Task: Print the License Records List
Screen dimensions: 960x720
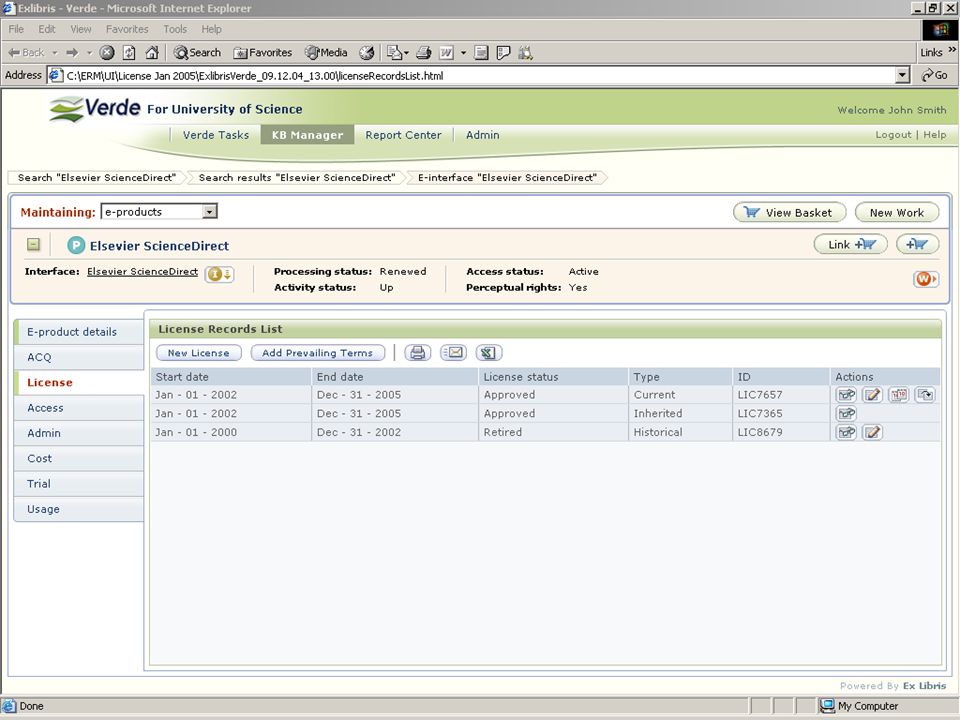Action: 418,353
